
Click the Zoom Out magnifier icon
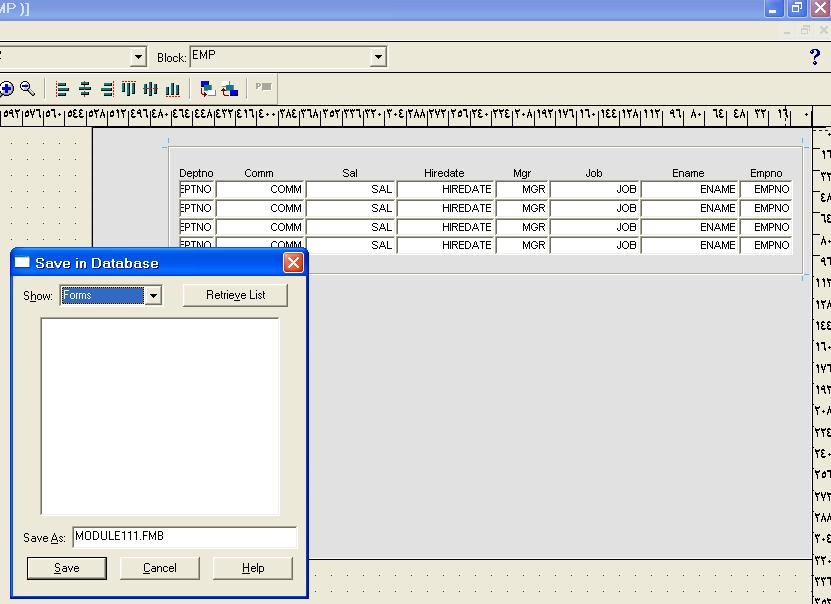(27, 88)
